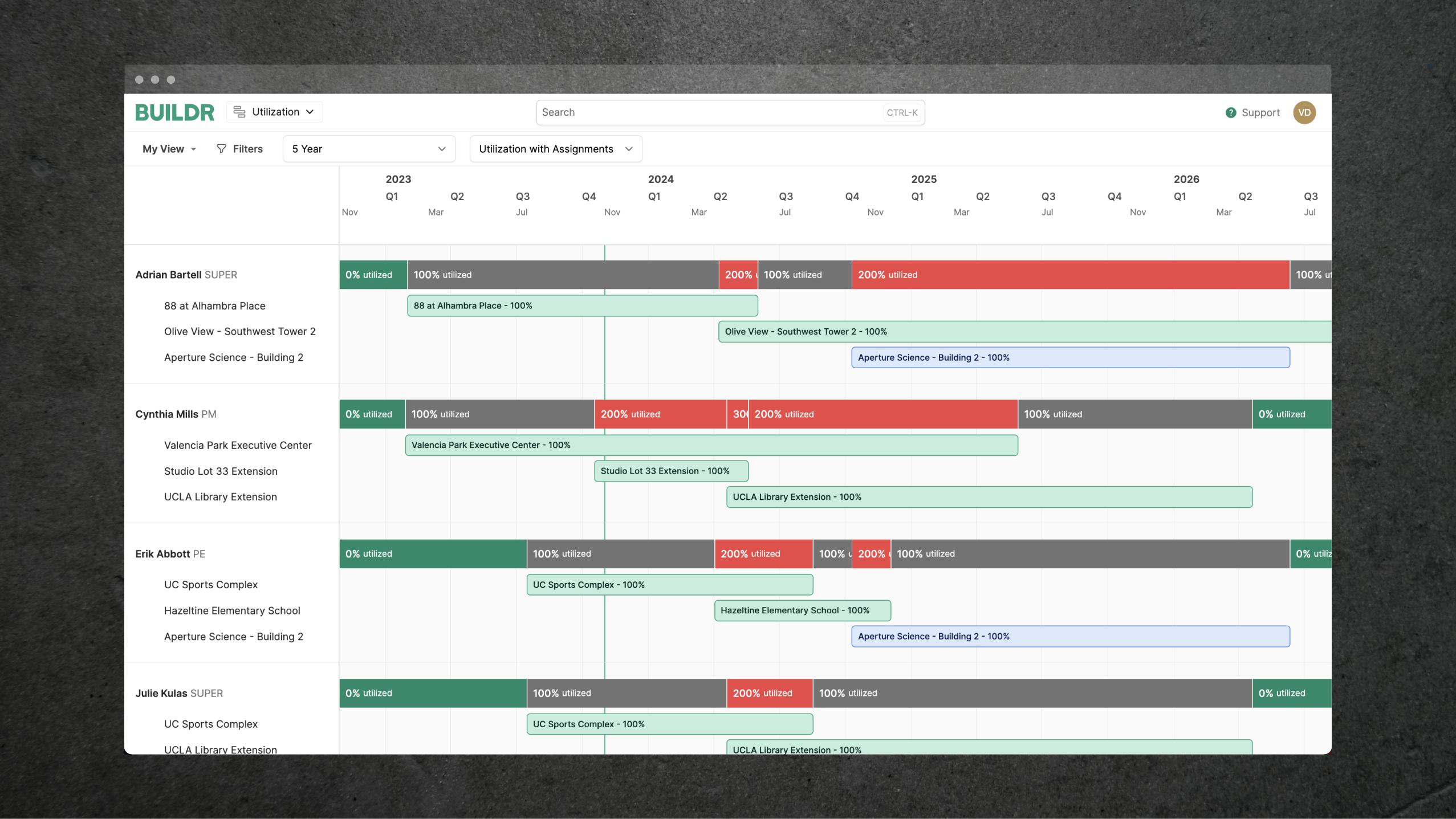Select UCLA Library Extension under Cynthia Mills

[x=989, y=496]
